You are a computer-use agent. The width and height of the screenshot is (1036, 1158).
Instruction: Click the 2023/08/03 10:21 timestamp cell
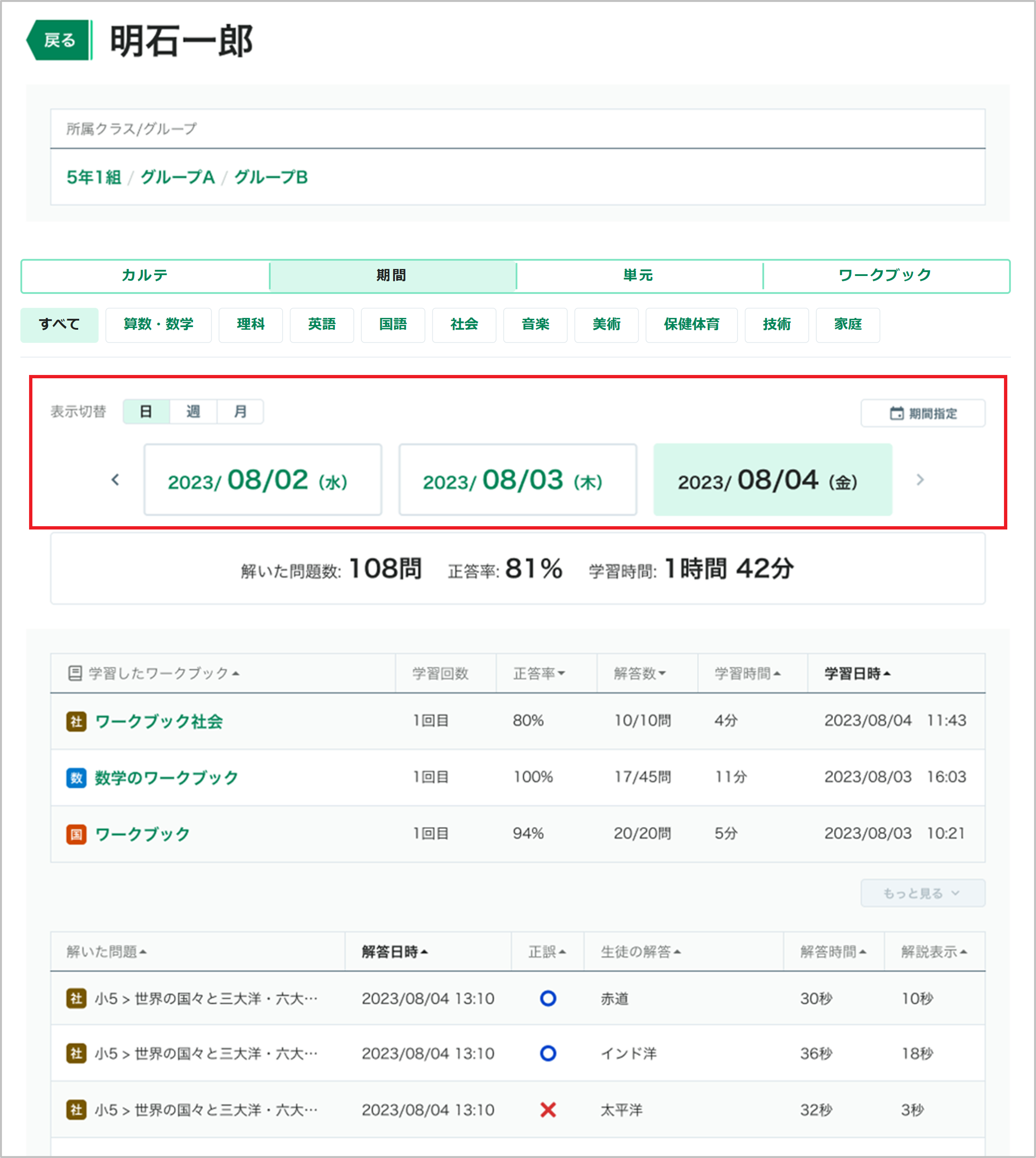tap(895, 834)
